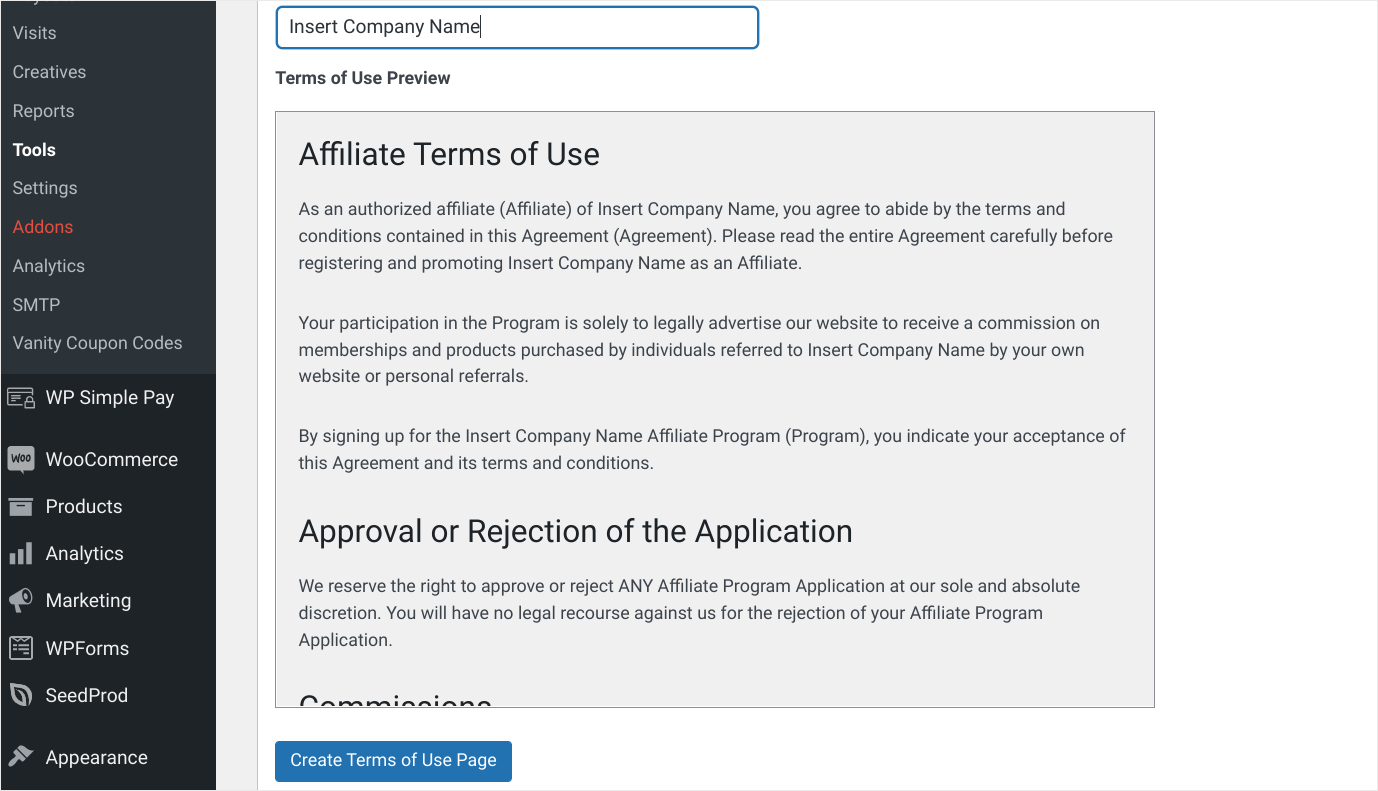Click the WooCommerce logo icon

21,460
